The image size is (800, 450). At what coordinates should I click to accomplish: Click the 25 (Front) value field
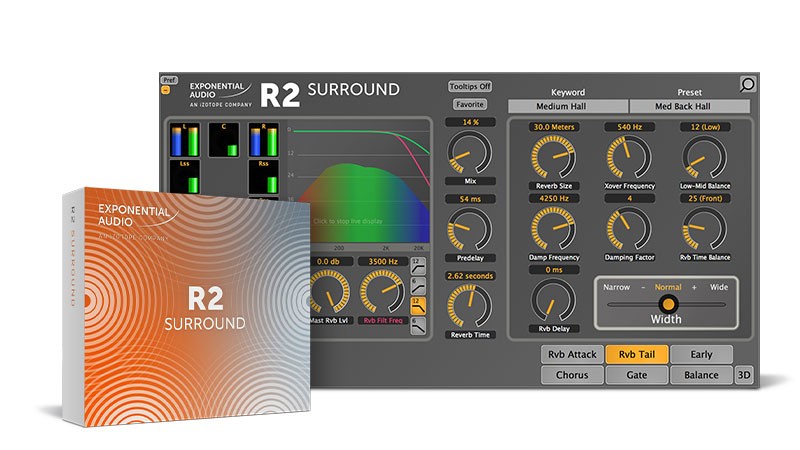click(x=705, y=198)
